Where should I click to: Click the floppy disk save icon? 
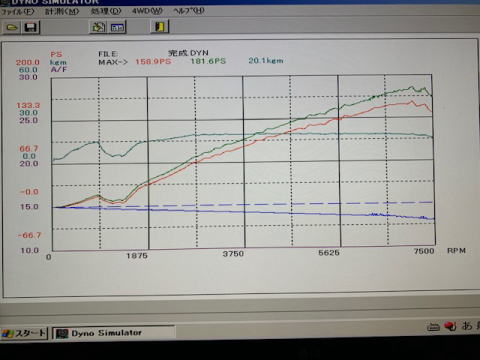[31, 27]
